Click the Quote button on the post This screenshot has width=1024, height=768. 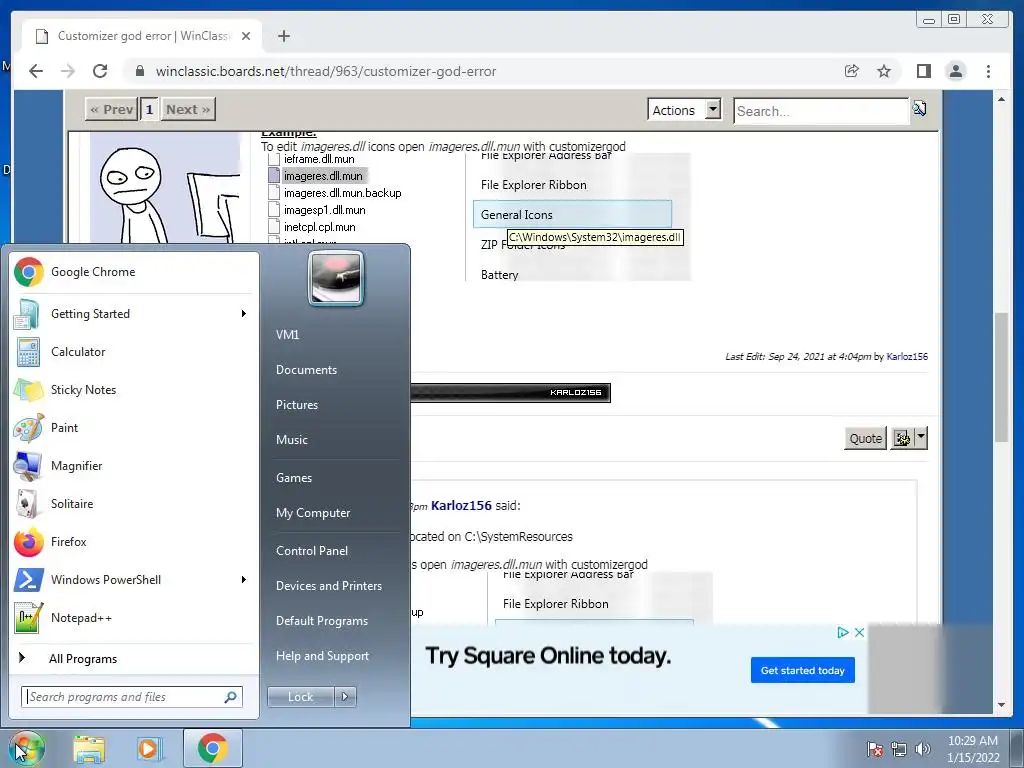865,438
